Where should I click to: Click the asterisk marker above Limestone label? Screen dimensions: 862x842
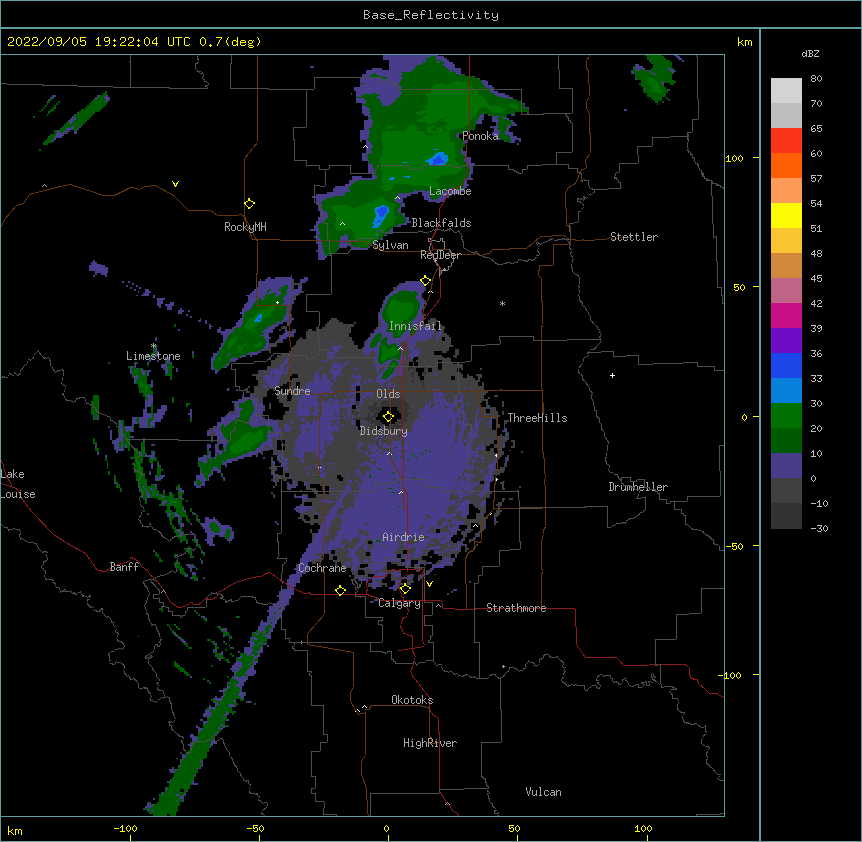click(x=153, y=346)
